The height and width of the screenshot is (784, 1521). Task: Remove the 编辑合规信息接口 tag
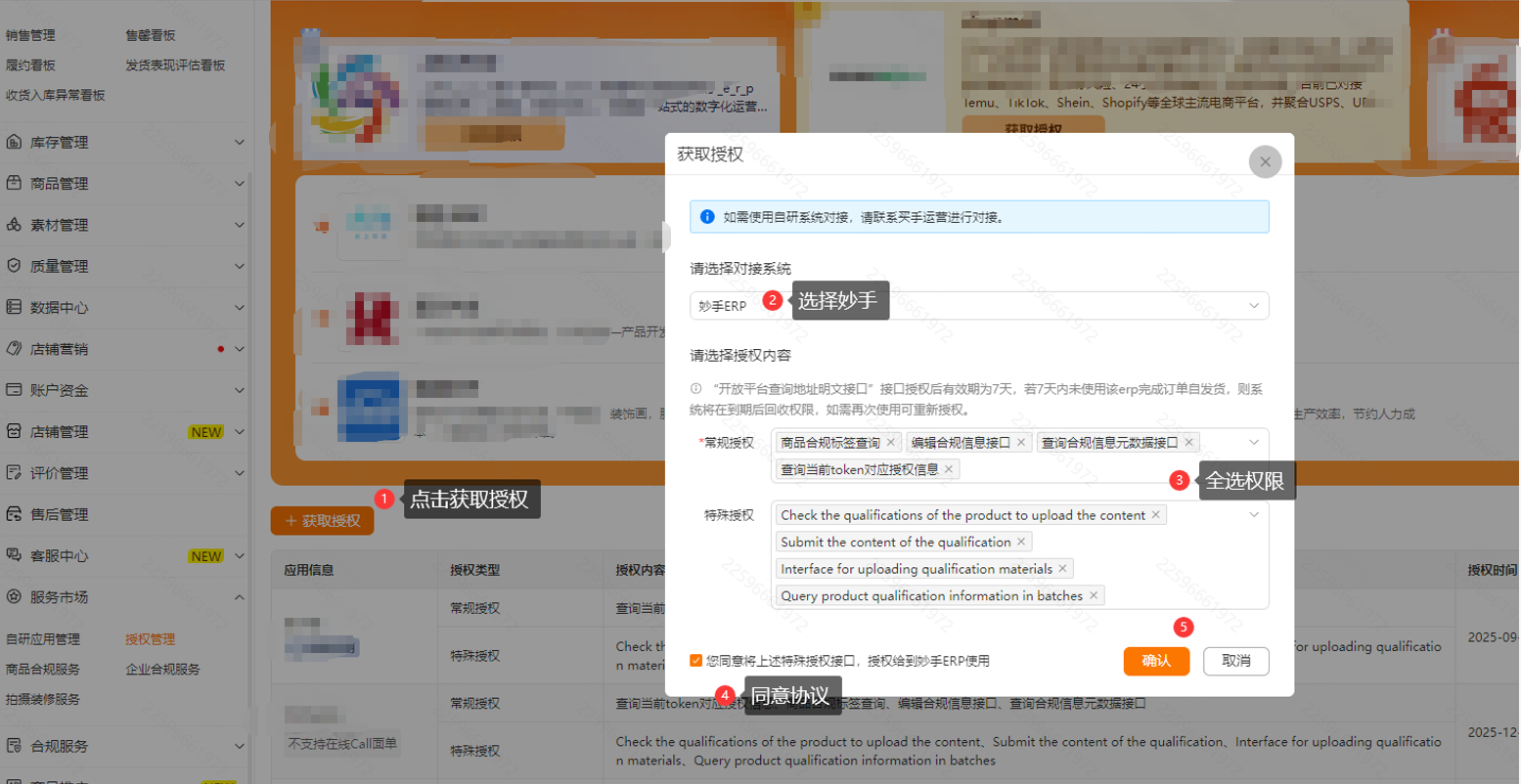[1021, 443]
